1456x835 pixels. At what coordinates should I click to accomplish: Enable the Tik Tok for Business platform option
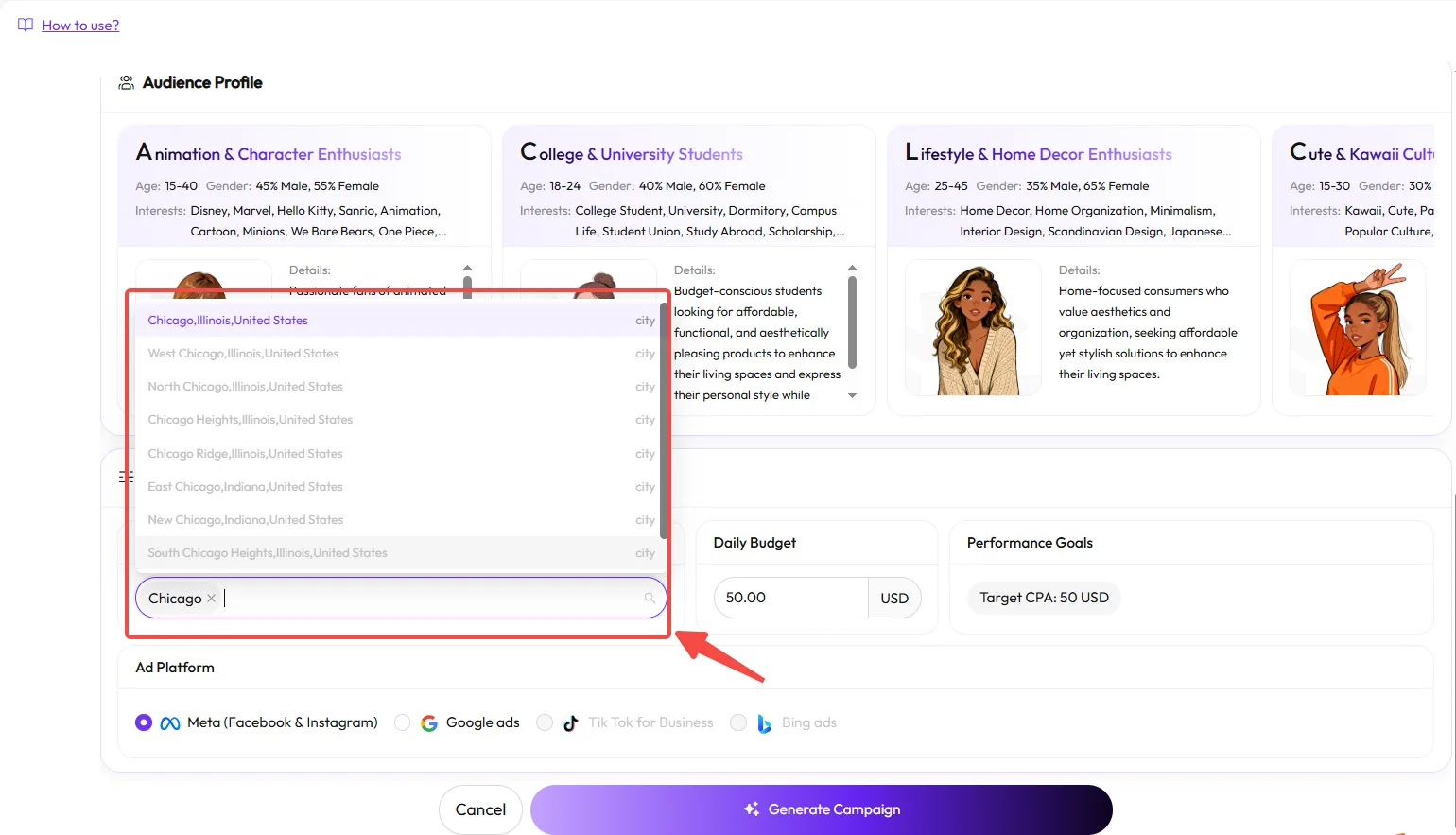coord(545,722)
